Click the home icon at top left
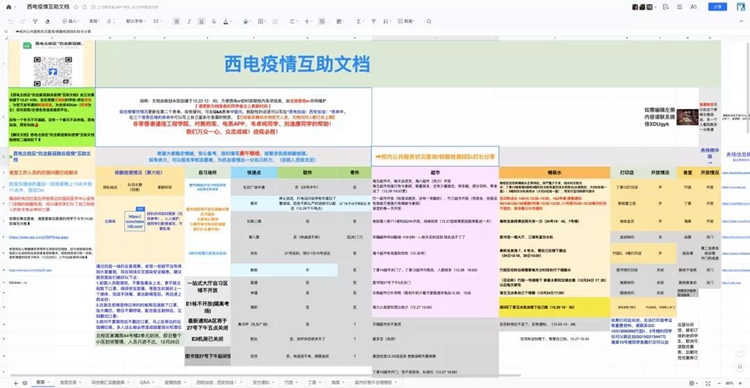750x388 pixels. (x=8, y=7)
